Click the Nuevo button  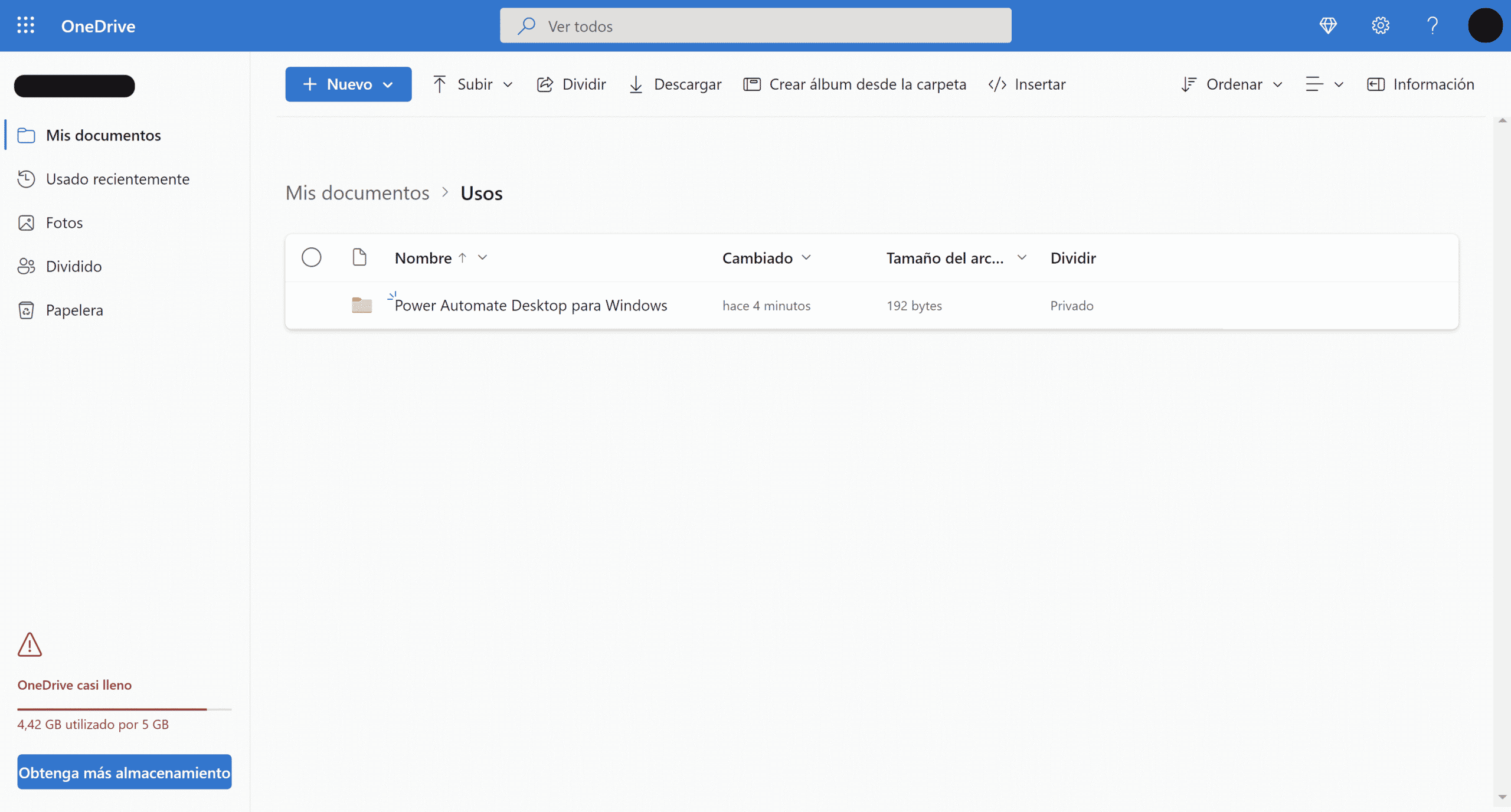pyautogui.click(x=348, y=84)
